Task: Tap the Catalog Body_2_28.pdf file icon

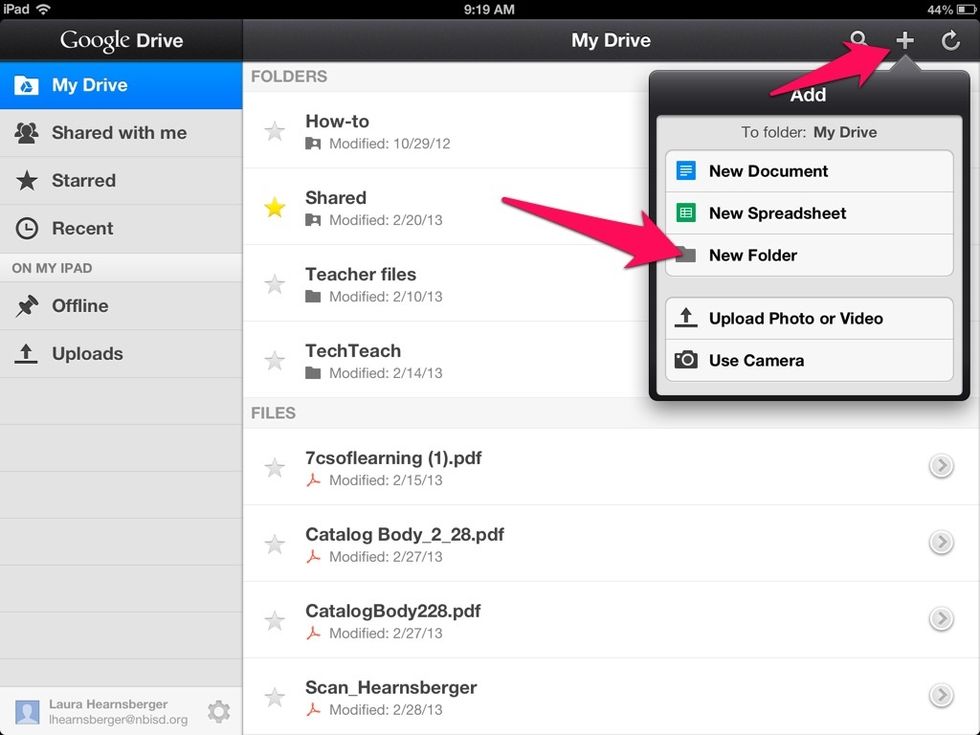Action: [313, 556]
